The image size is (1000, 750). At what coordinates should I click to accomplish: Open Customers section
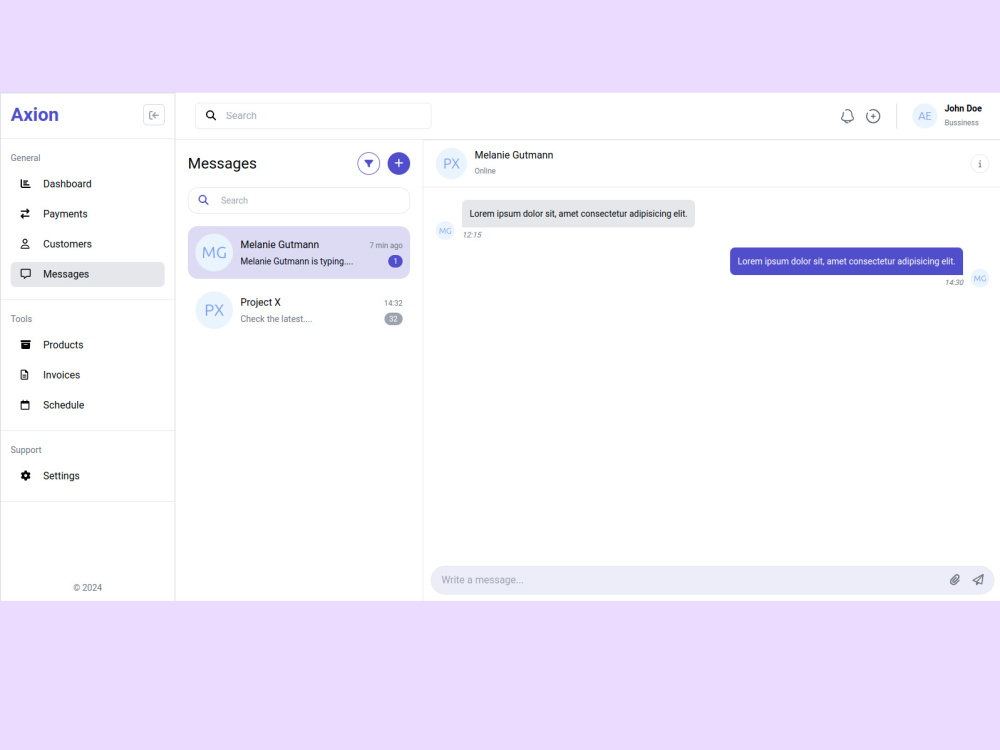click(x=87, y=244)
